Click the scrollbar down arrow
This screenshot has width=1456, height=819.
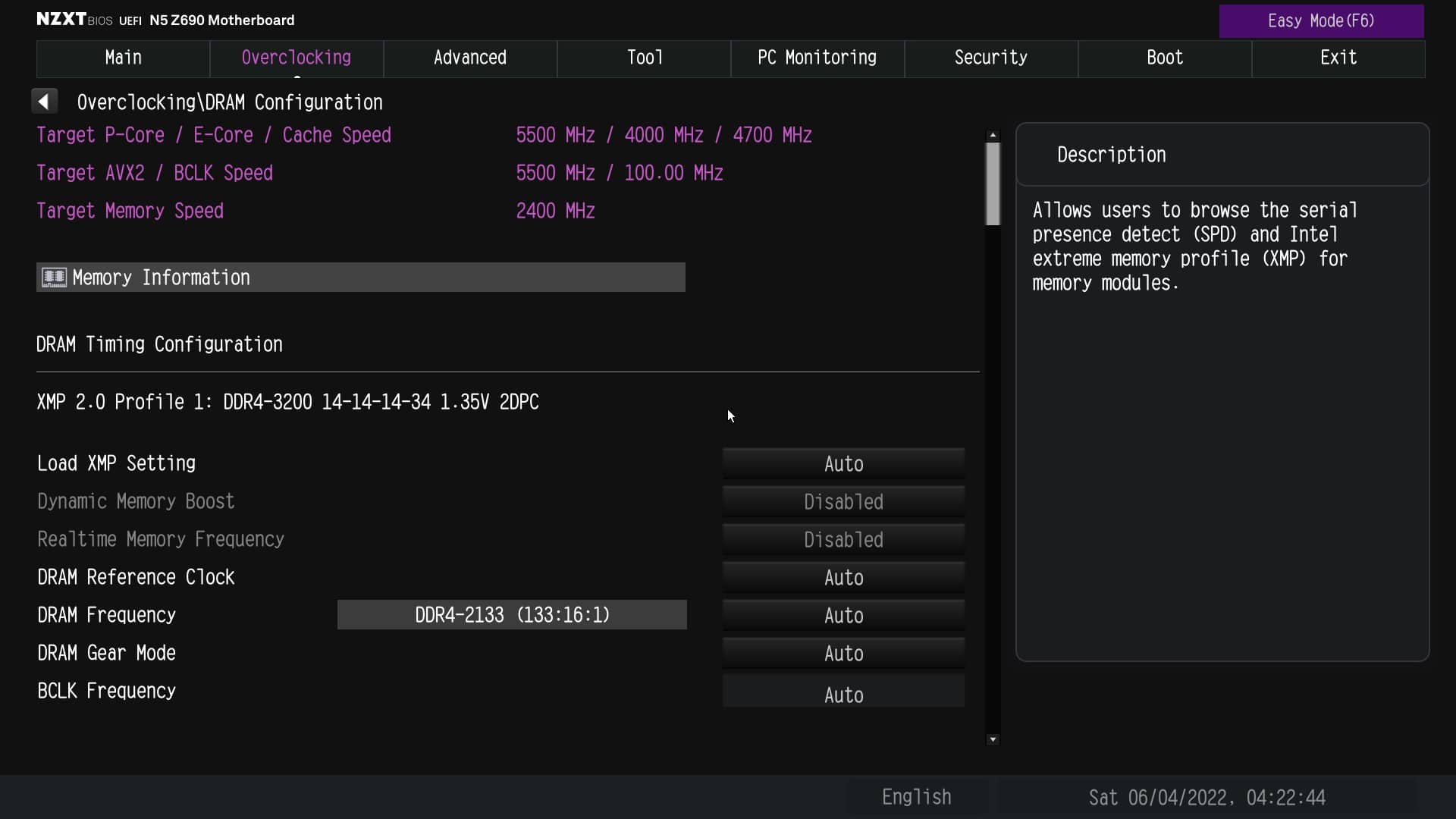click(x=993, y=739)
